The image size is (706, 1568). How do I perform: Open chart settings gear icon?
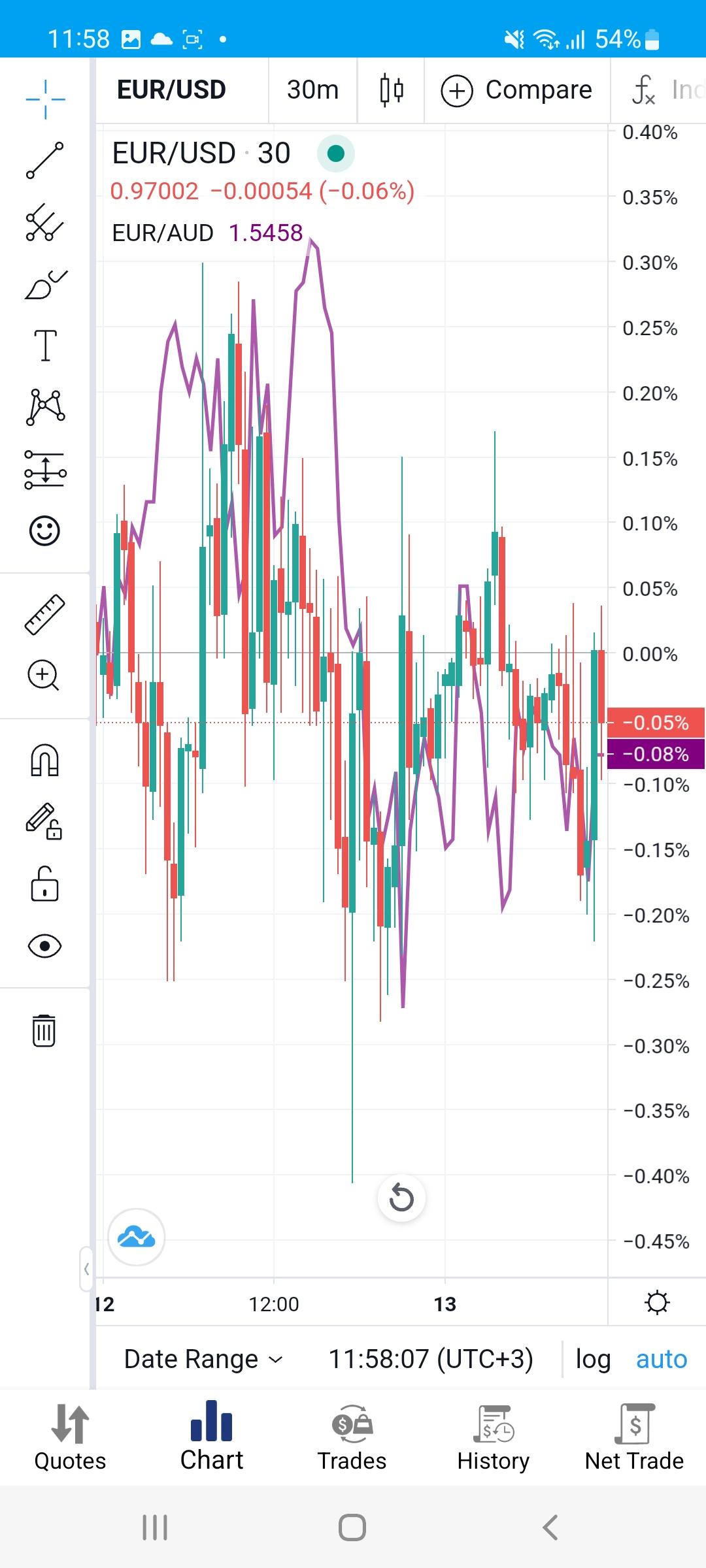pyautogui.click(x=657, y=1303)
